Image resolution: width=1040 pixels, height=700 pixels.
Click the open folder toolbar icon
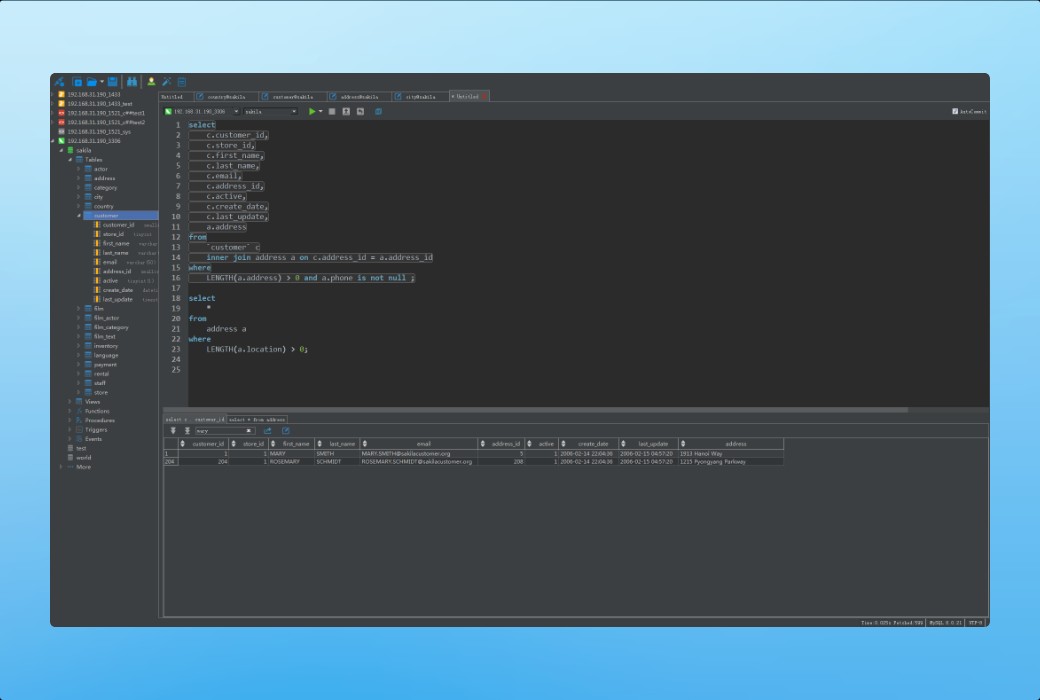[x=91, y=82]
